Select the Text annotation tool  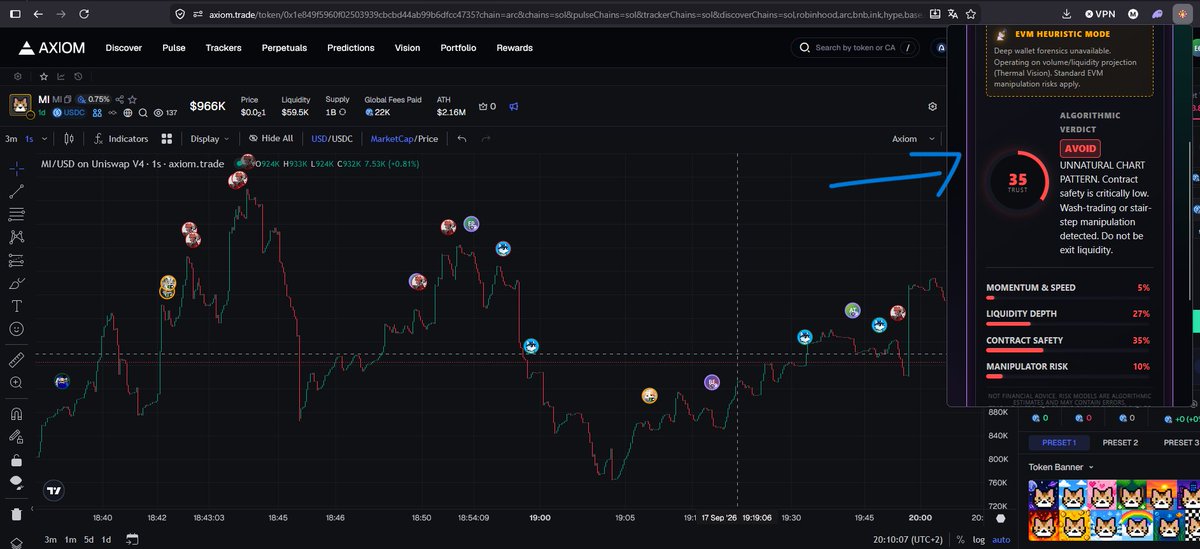16,306
